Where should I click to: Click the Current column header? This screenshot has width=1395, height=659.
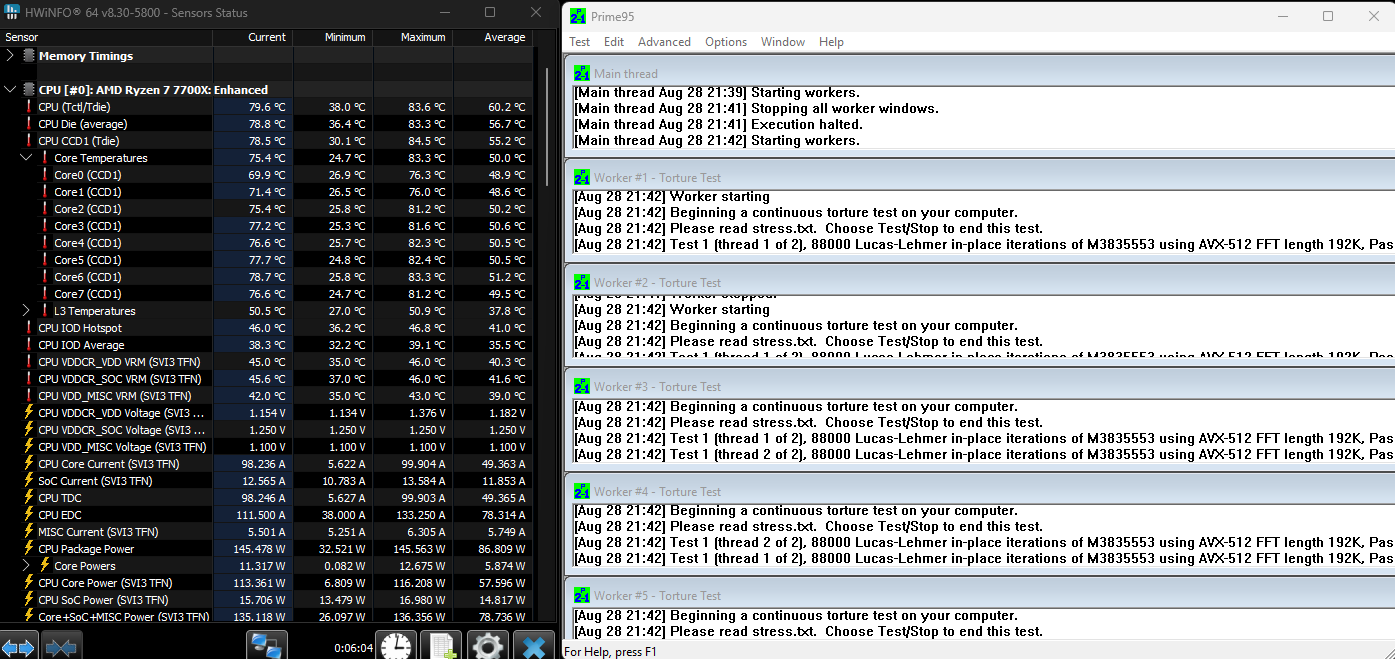pyautogui.click(x=253, y=37)
